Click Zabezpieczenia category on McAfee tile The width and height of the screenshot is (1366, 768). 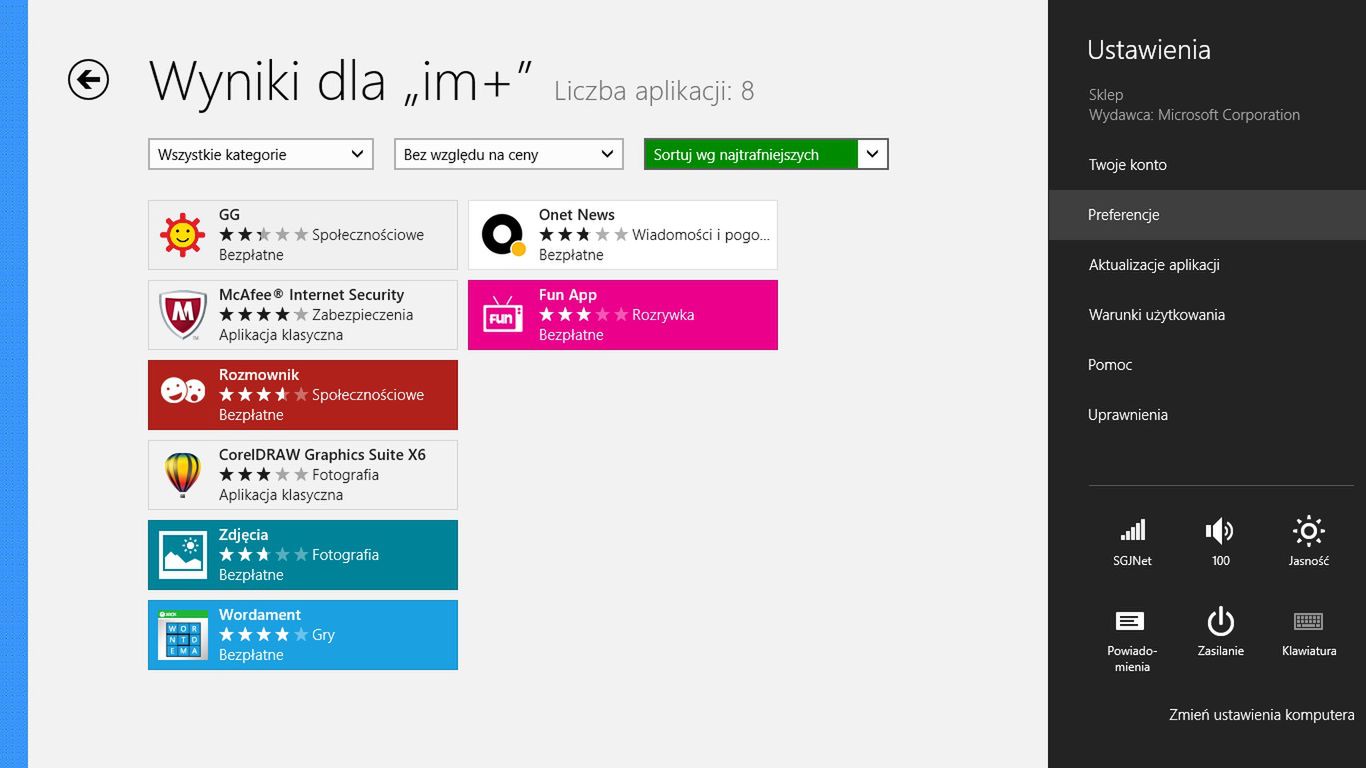click(x=362, y=315)
